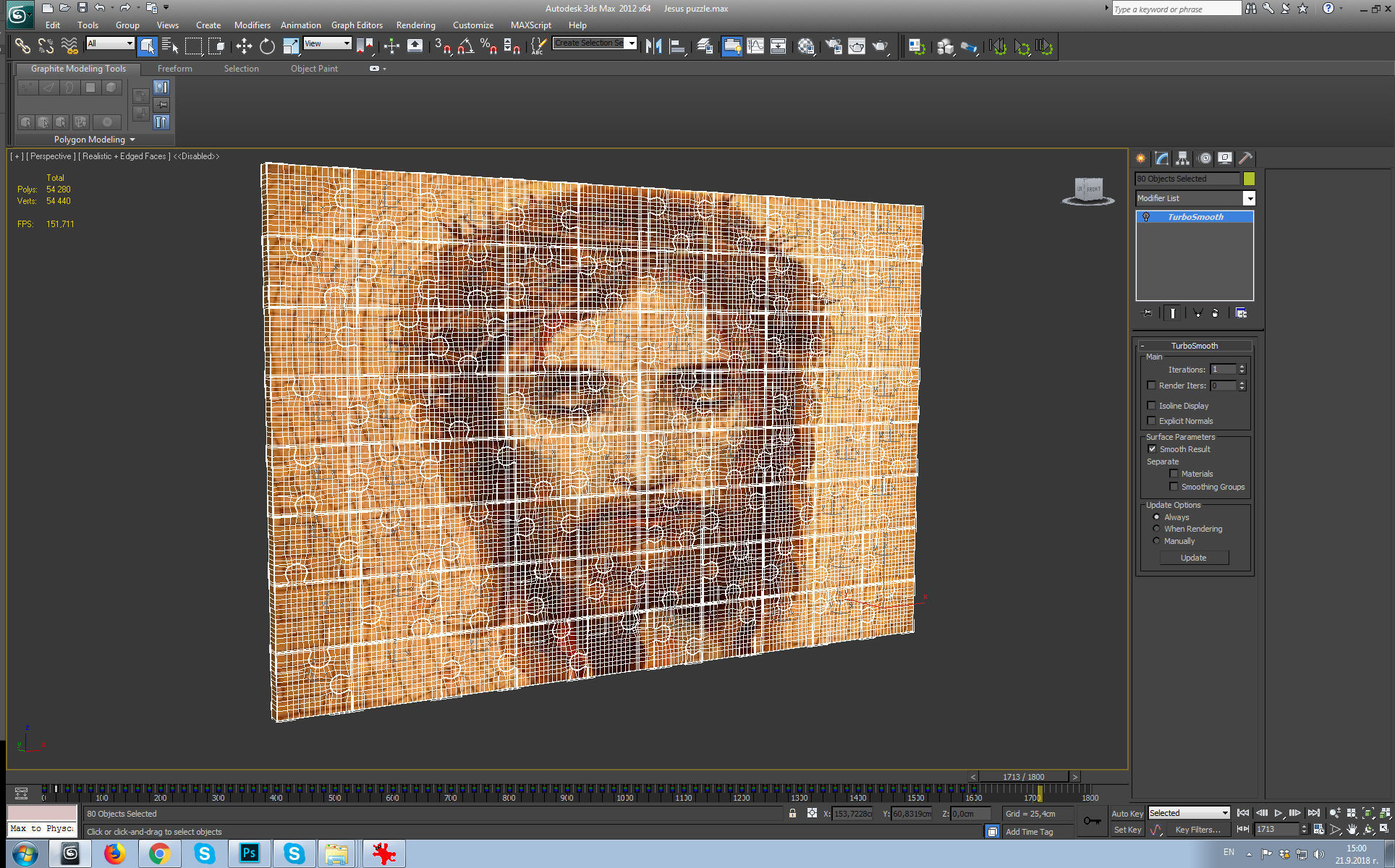Open the Modifier List dropdown
This screenshot has width=1395, height=868.
(1249, 198)
